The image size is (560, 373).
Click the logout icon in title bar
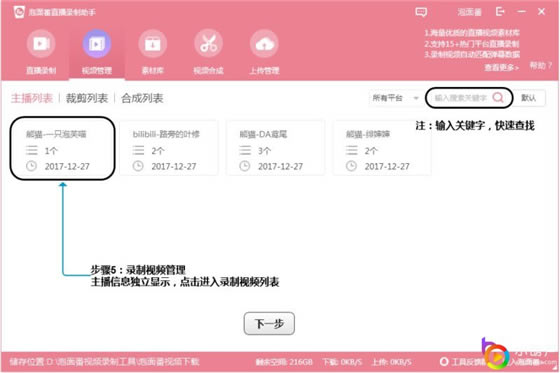[x=500, y=12]
